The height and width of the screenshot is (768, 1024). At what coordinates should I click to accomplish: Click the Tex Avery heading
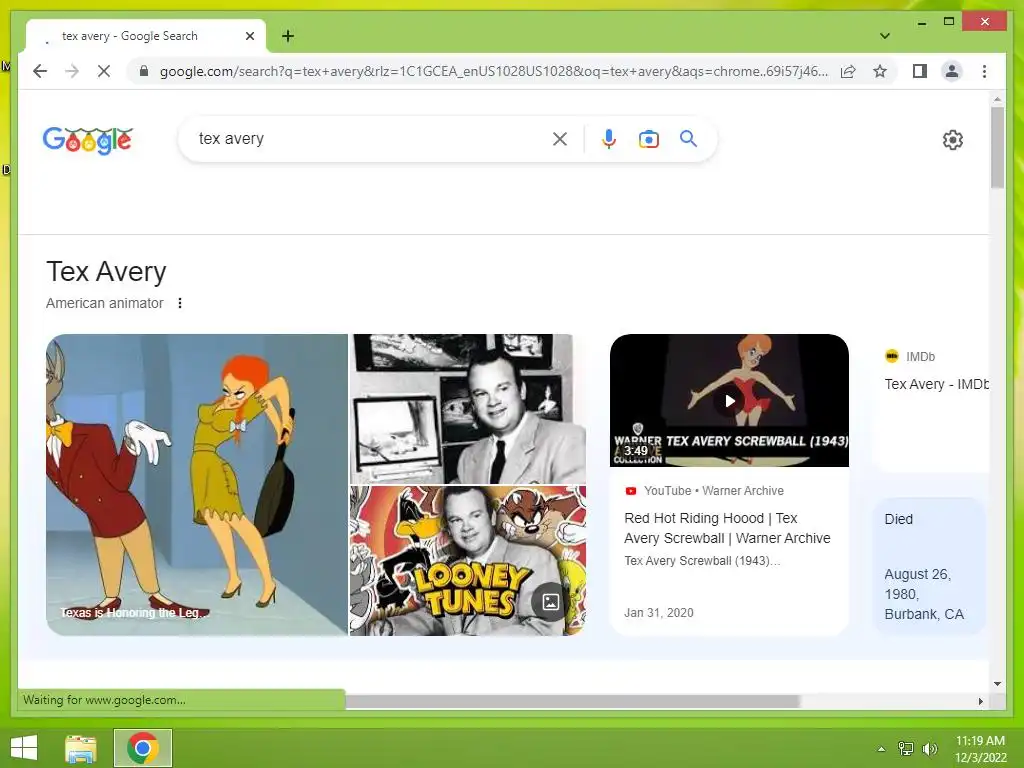[106, 272]
